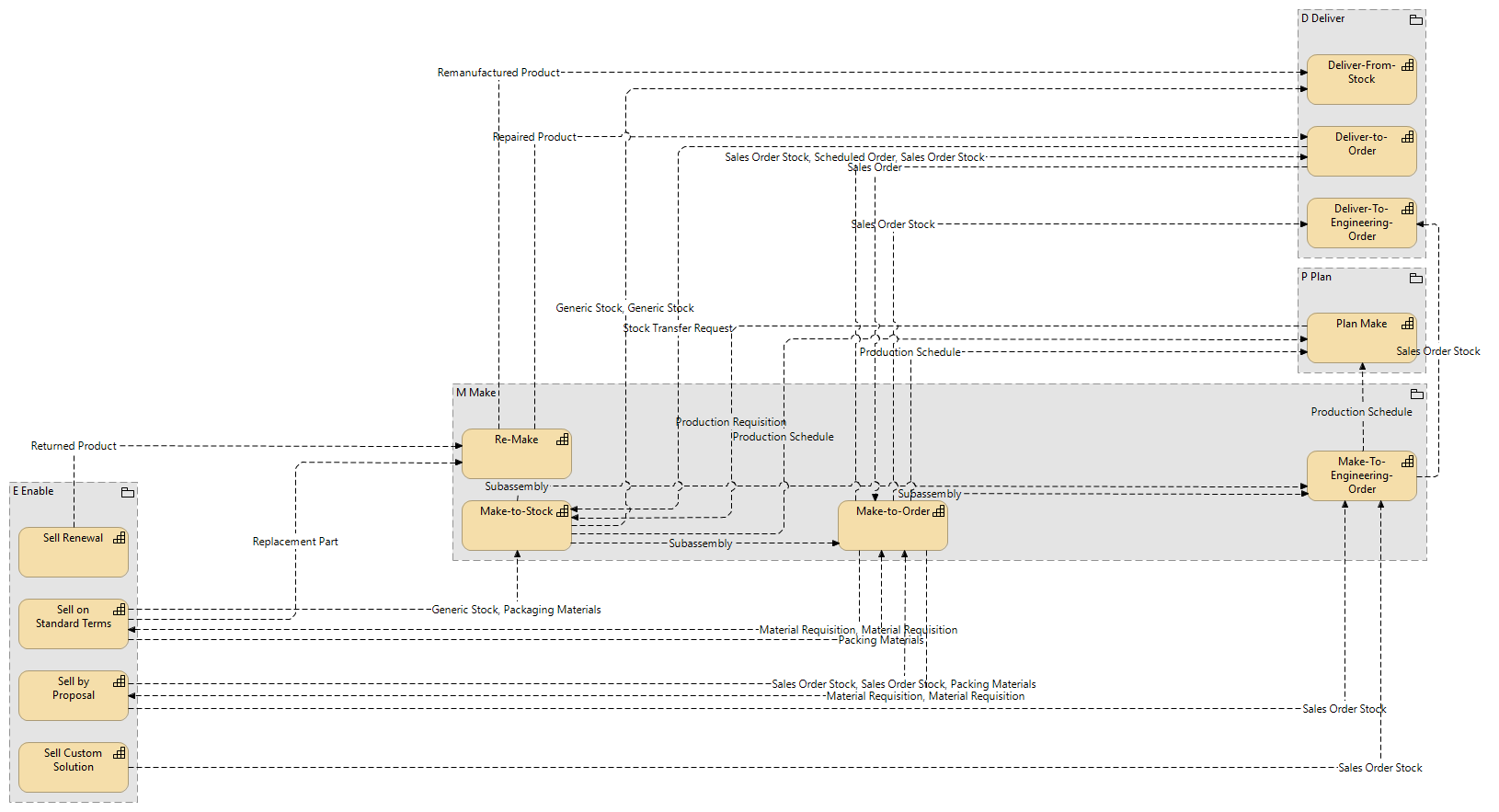1499x812 pixels.
Task: Click decomposition icon on Make-to-Order node
Action: [938, 511]
